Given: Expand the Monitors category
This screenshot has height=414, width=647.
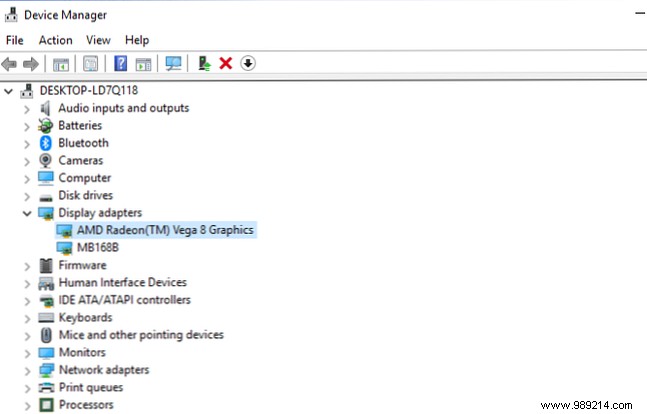Looking at the screenshot, I should [27, 354].
